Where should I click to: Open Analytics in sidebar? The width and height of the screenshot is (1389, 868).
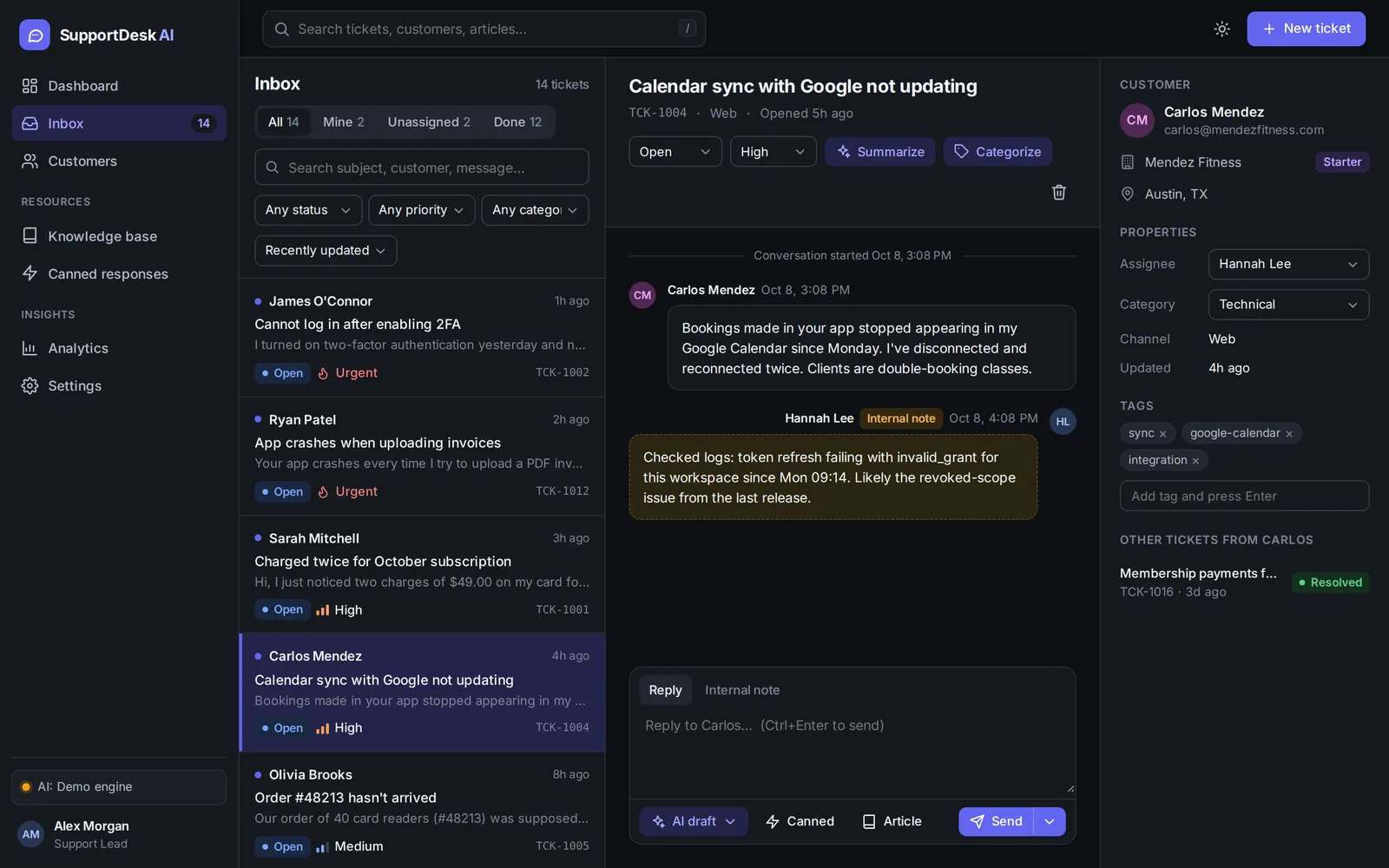tap(119, 348)
